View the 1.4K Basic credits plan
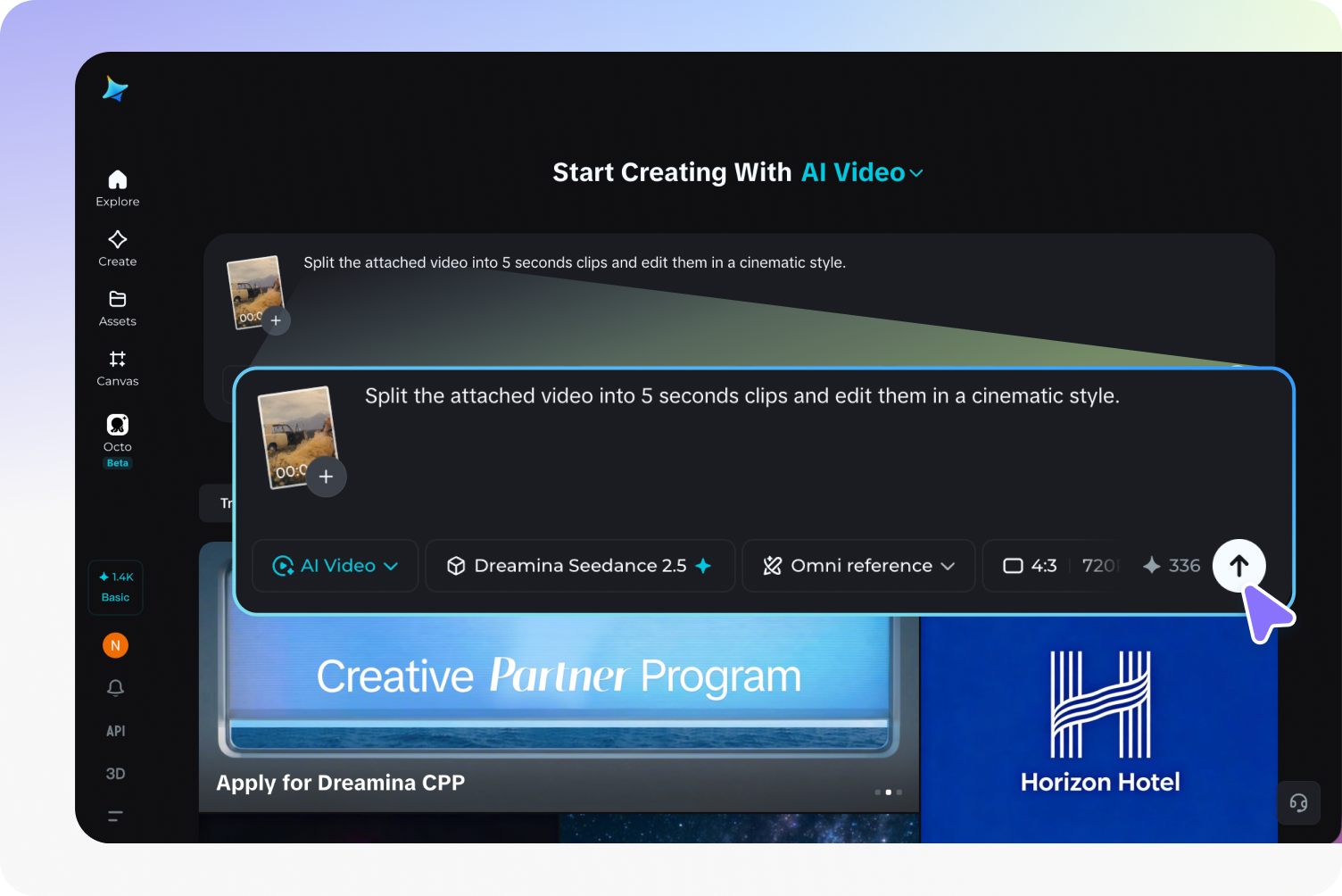 tap(116, 587)
